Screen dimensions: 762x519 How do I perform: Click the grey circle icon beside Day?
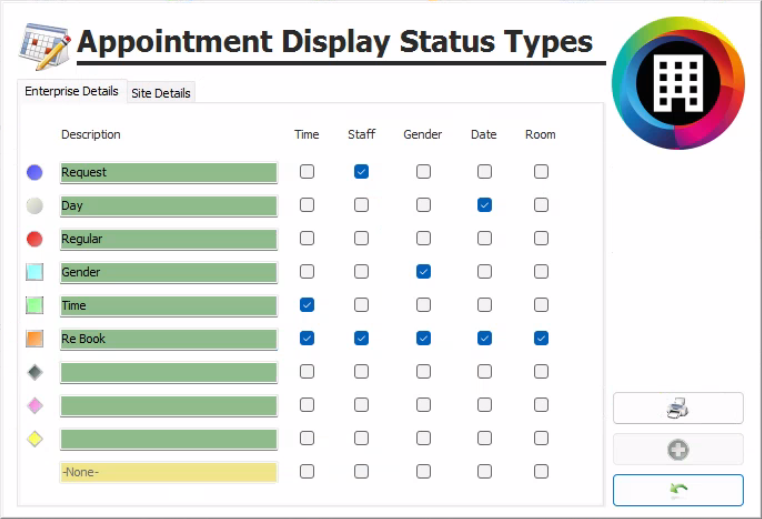tap(35, 206)
